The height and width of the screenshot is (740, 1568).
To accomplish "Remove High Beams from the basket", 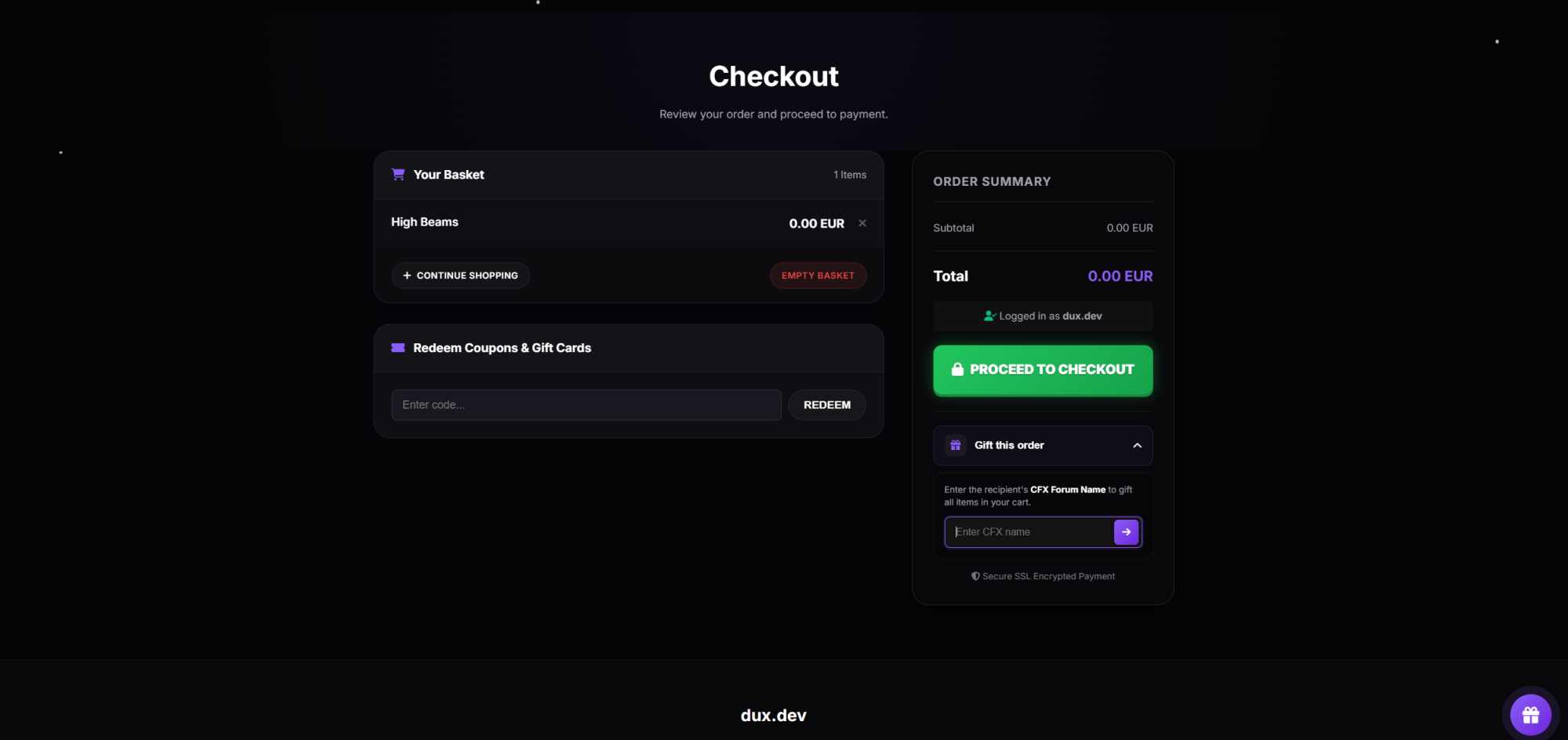I will (862, 223).
